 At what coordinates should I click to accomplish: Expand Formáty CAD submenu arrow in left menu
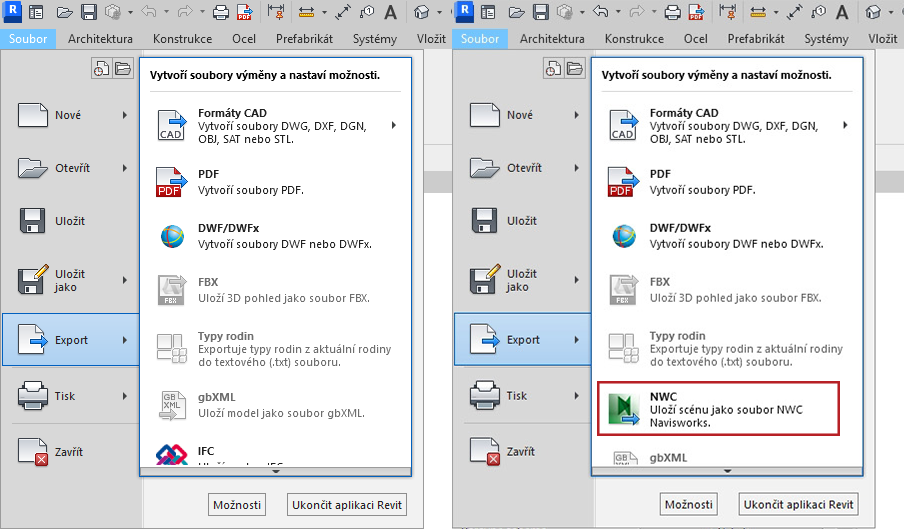[x=394, y=125]
